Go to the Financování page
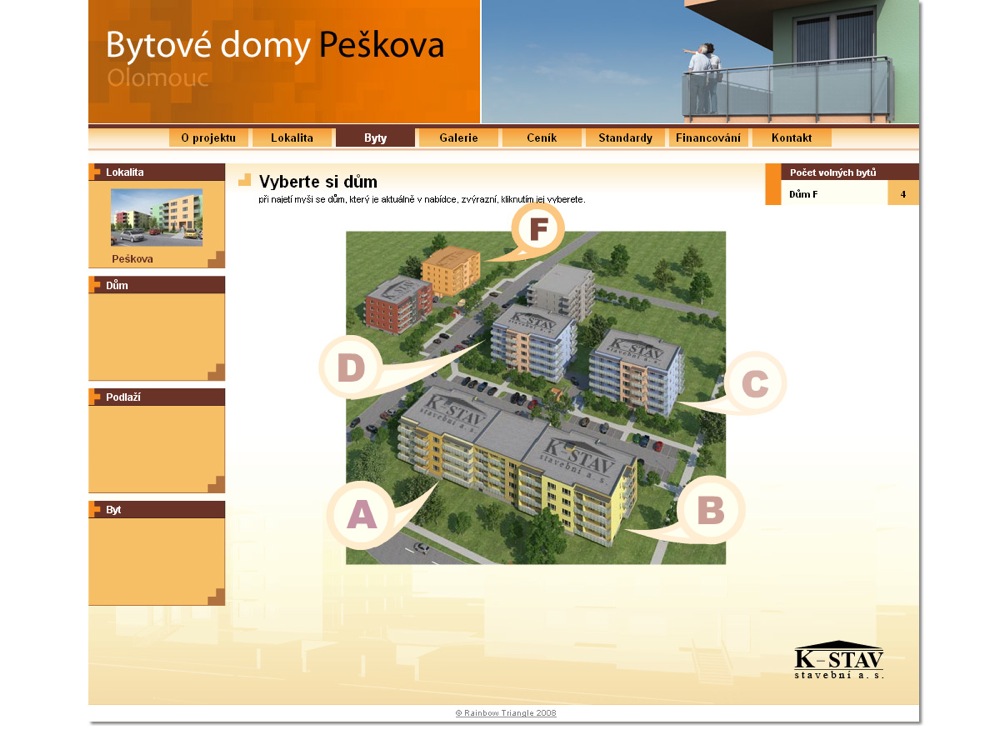Viewport: 1000px width, 750px height. tap(708, 138)
